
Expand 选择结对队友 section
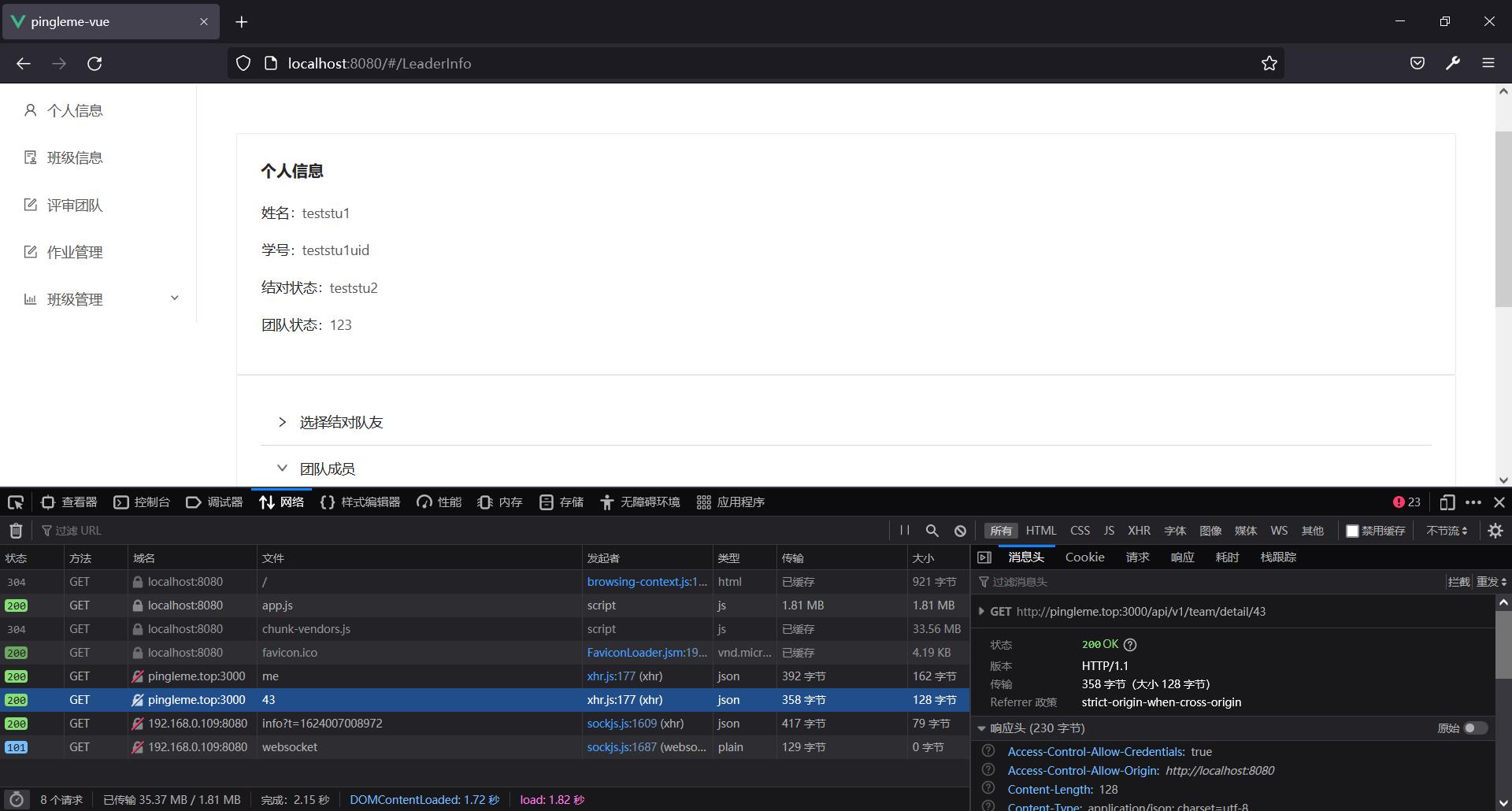[x=846, y=423]
